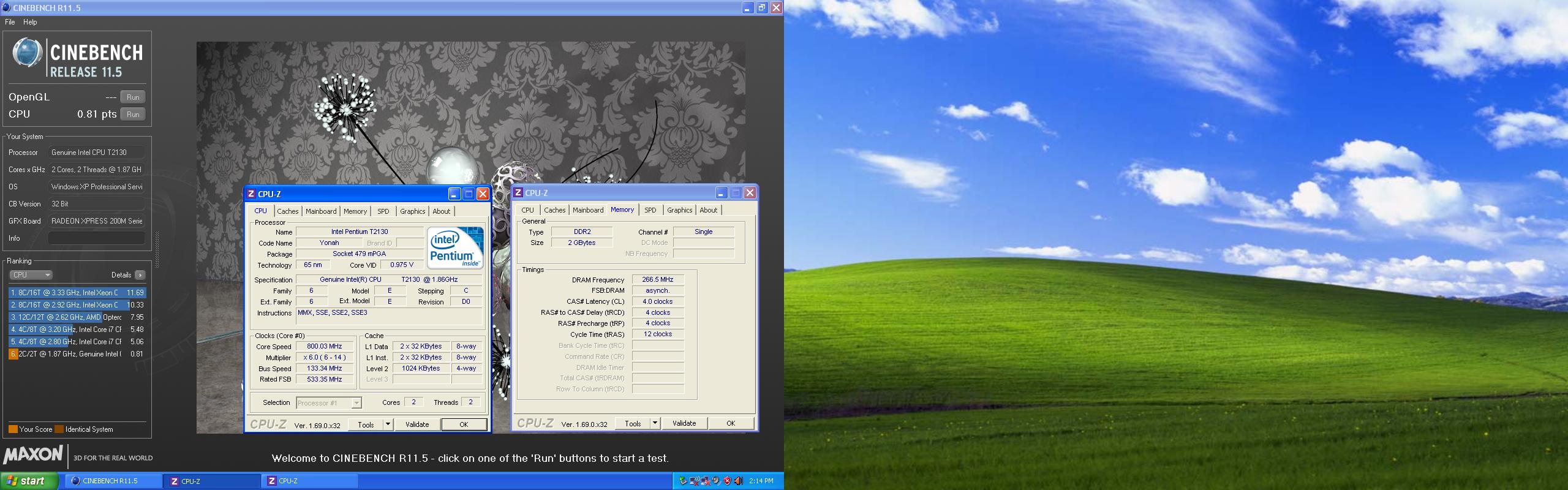This screenshot has height=490, width=1568.
Task: Click the MAXON logo
Action: point(32,454)
